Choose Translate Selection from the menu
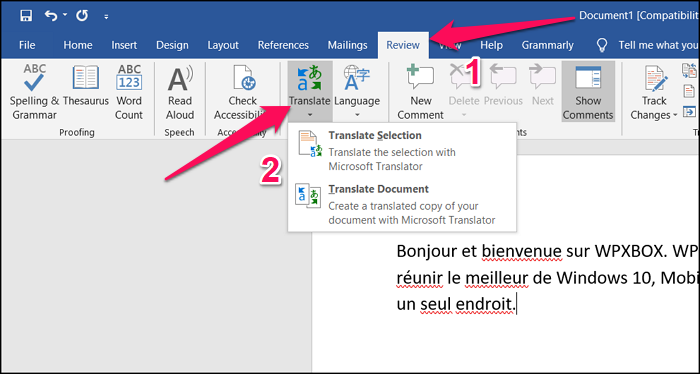This screenshot has height=374, width=700. pos(402,150)
